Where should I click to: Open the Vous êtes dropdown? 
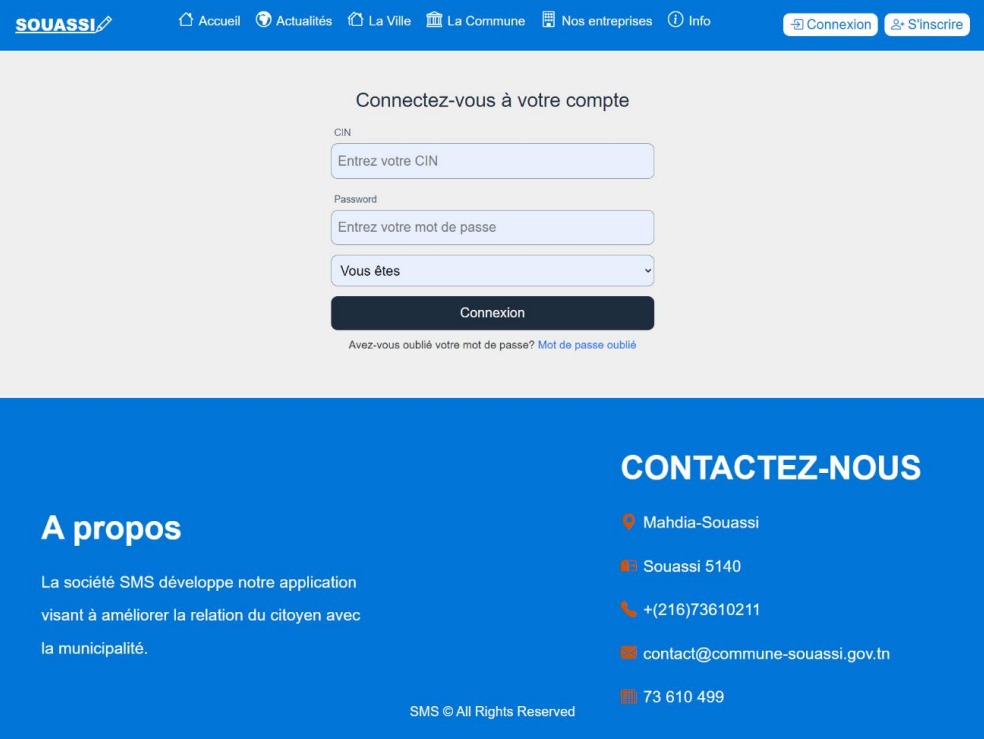pos(493,271)
